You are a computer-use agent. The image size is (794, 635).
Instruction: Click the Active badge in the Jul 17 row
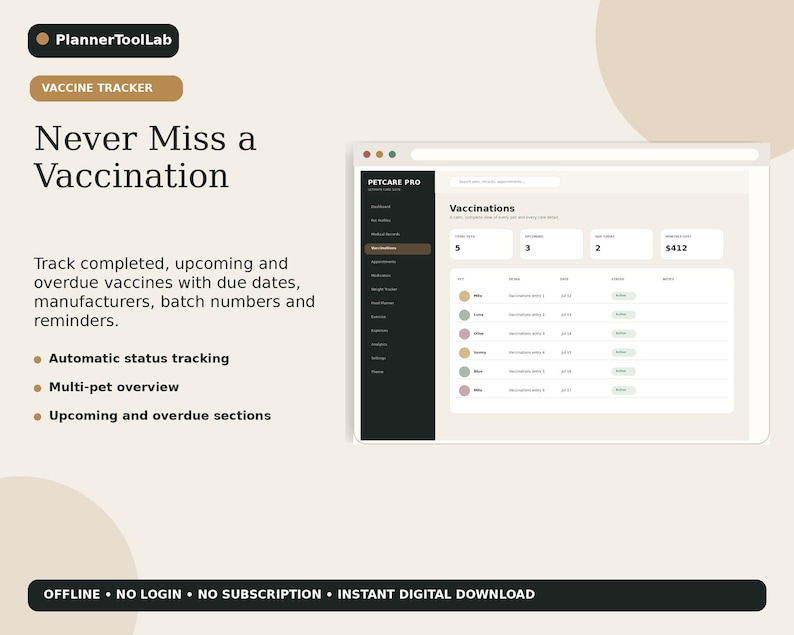623,390
